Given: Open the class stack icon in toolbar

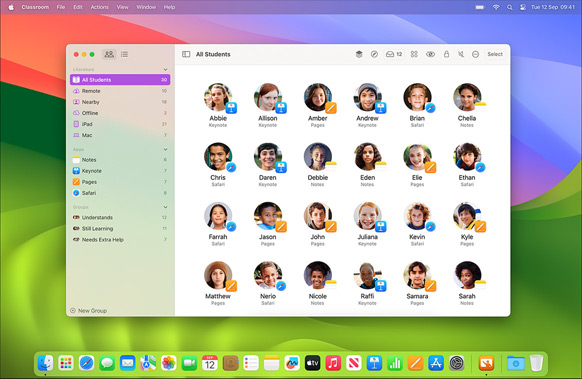Looking at the screenshot, I should tap(359, 54).
